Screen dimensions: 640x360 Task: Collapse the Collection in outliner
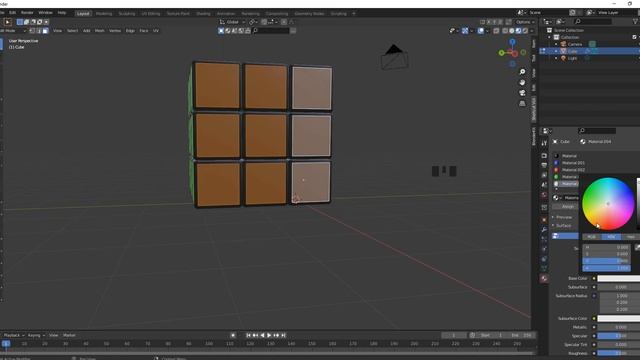[549, 37]
